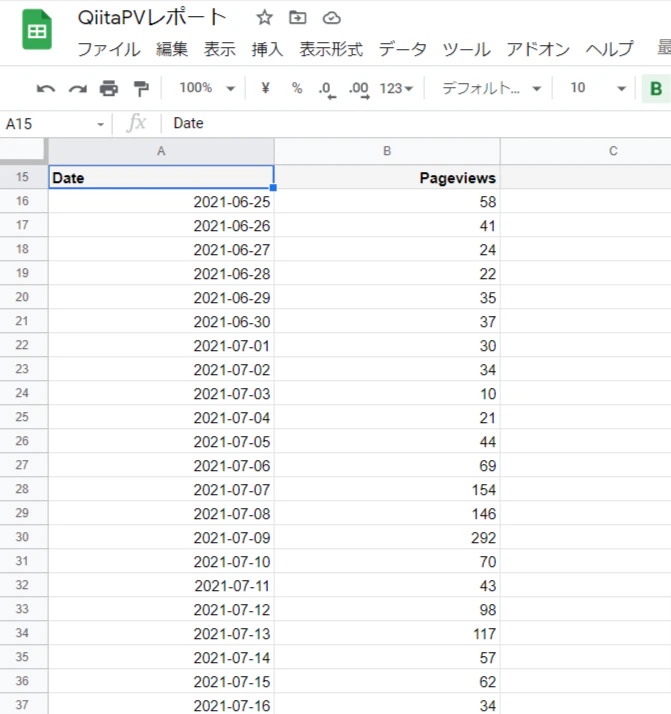Select row 15 header
Image resolution: width=671 pixels, height=714 pixels.
[23, 177]
